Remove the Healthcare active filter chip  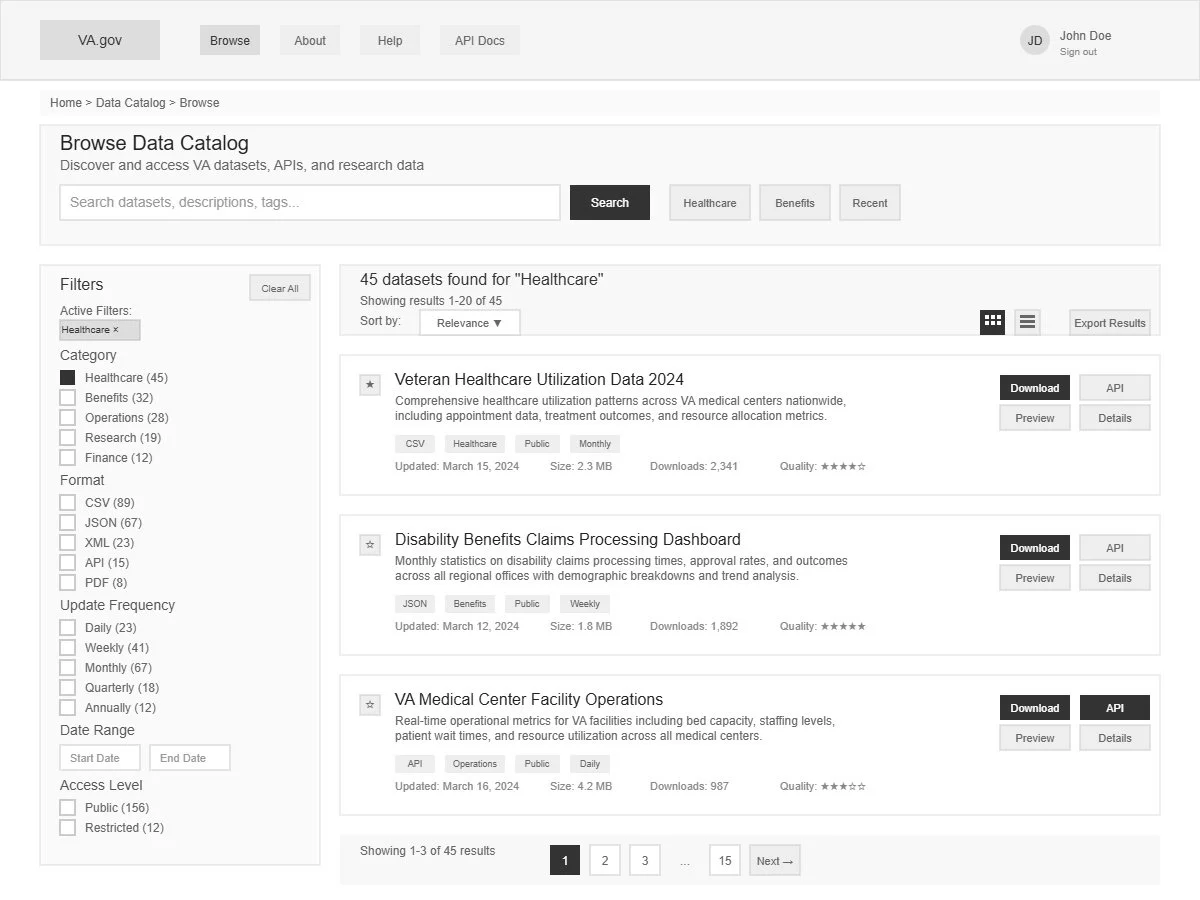click(100, 330)
